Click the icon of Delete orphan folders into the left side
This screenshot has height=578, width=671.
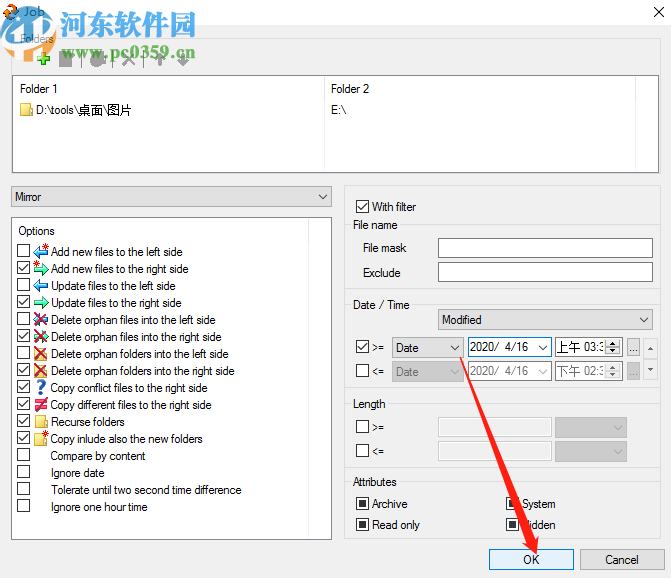(41, 353)
